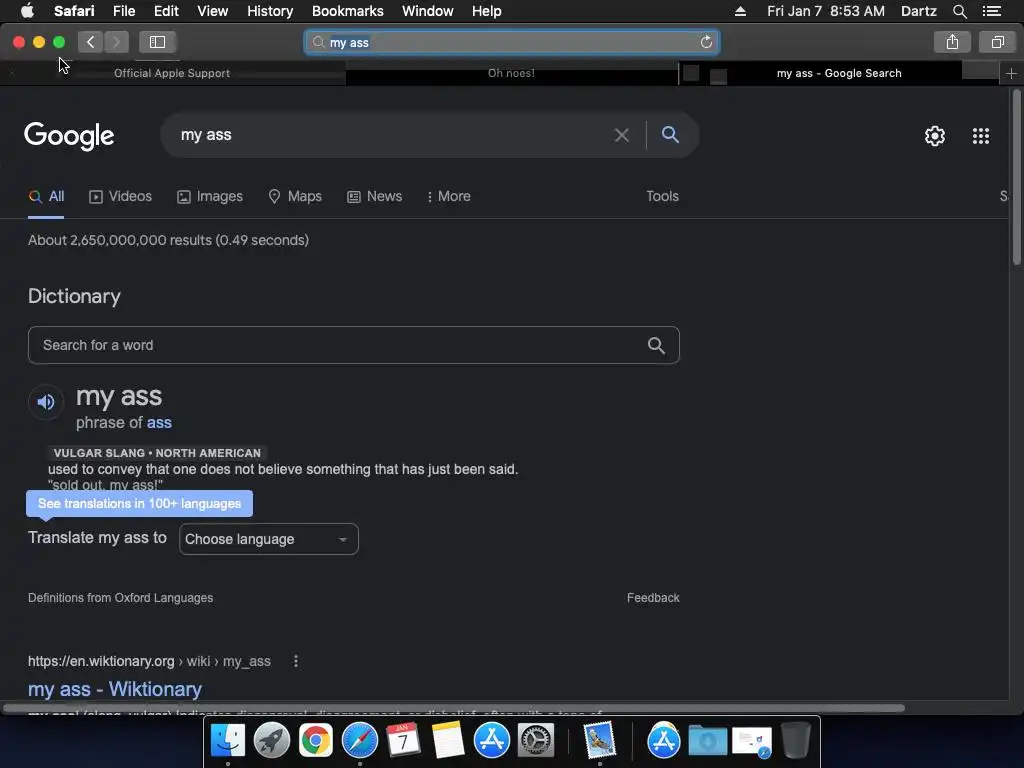Click the dictionary word search magnifier
The width and height of the screenshot is (1024, 768).
click(656, 345)
